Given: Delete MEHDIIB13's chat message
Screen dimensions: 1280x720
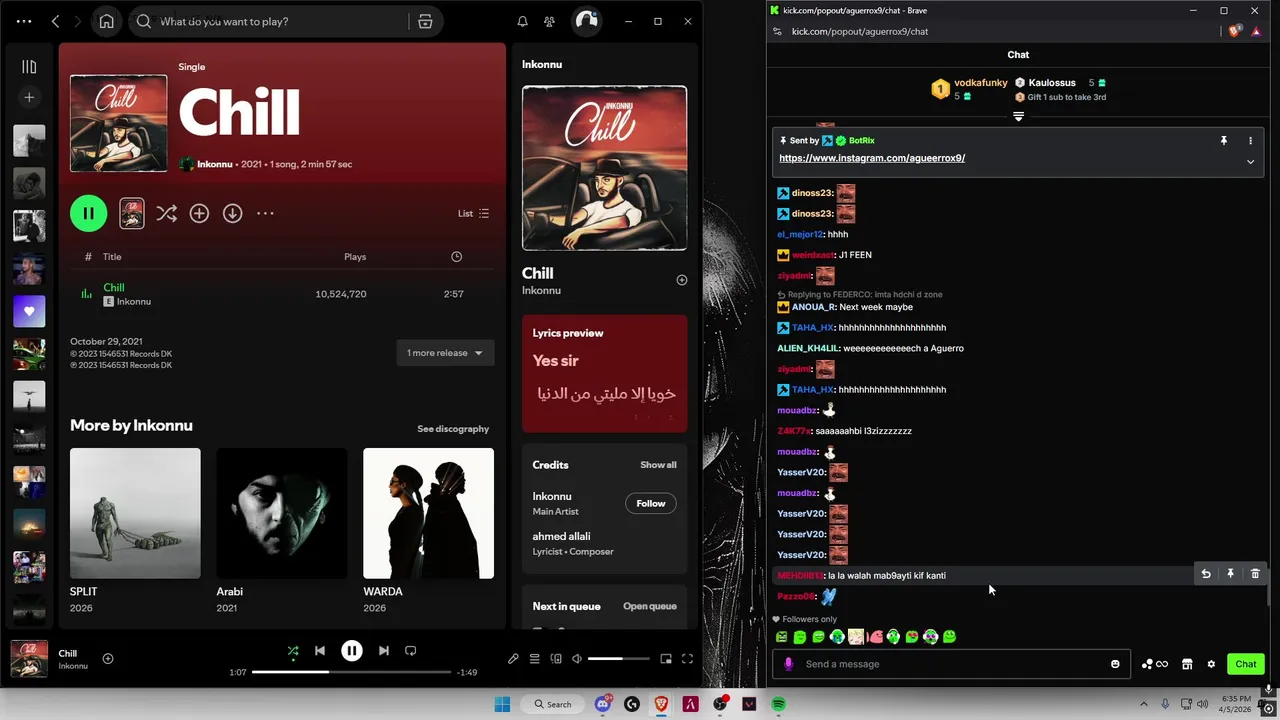Looking at the screenshot, I should (1255, 574).
